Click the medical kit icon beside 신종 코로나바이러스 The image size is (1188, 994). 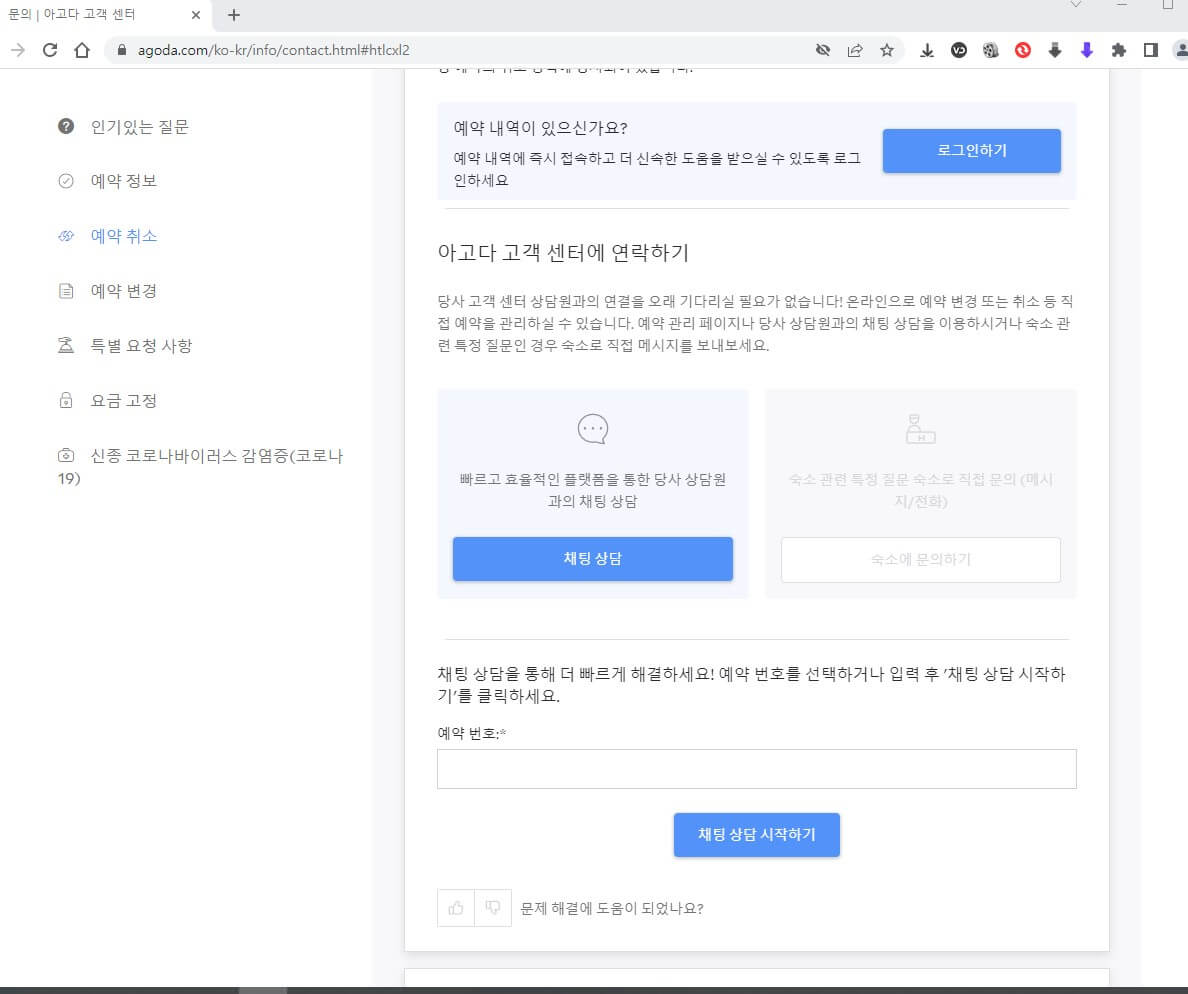(x=66, y=455)
